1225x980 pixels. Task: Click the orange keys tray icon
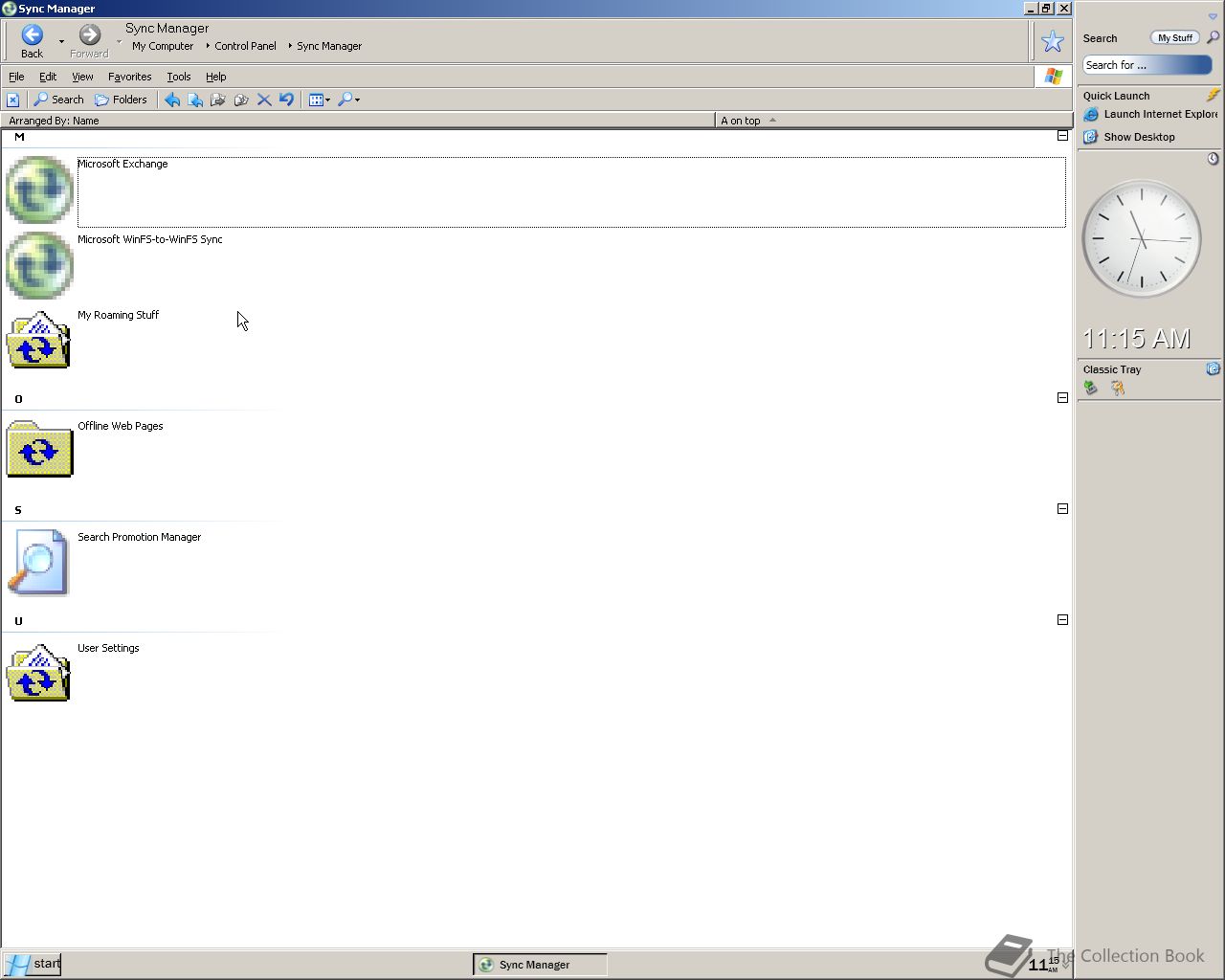pos(1117,388)
